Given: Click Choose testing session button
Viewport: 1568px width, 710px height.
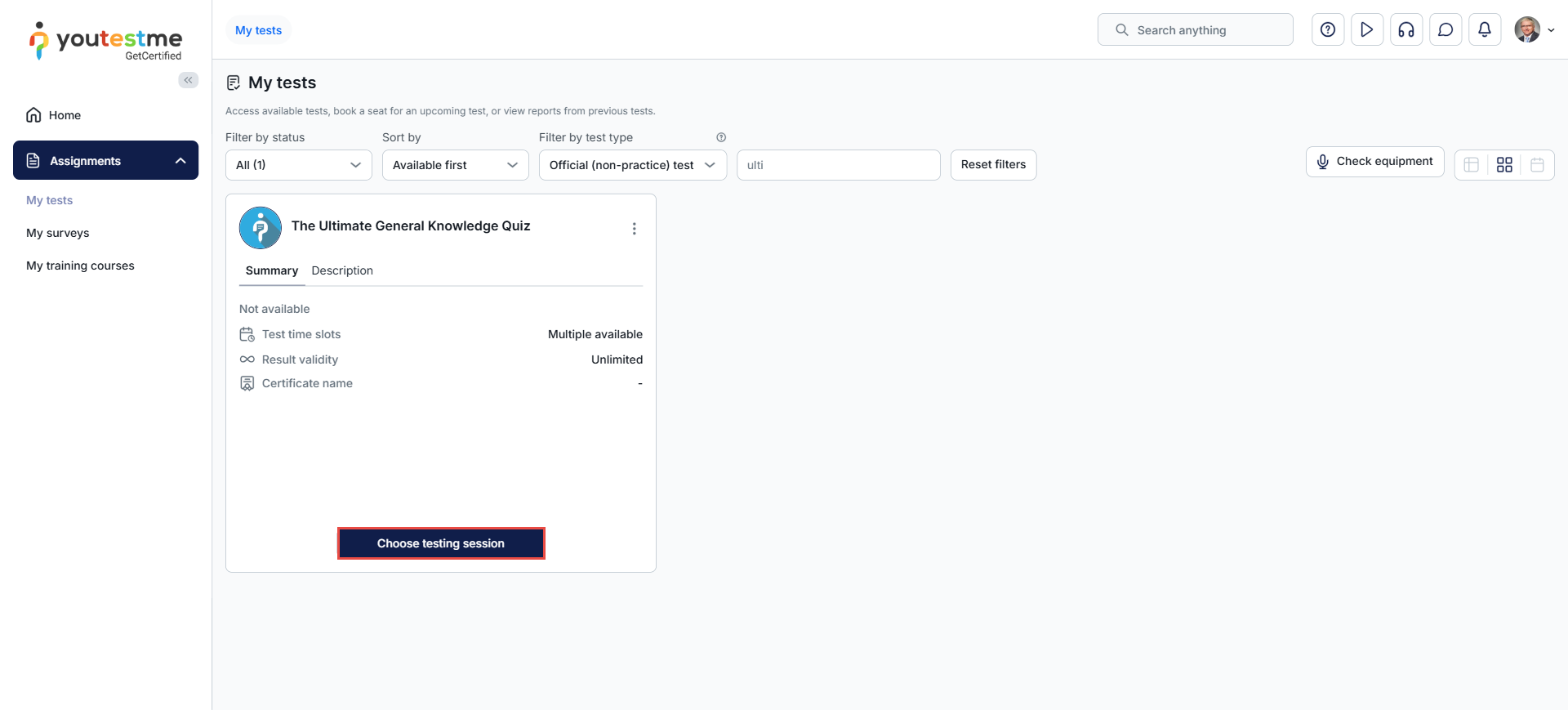Looking at the screenshot, I should (441, 543).
